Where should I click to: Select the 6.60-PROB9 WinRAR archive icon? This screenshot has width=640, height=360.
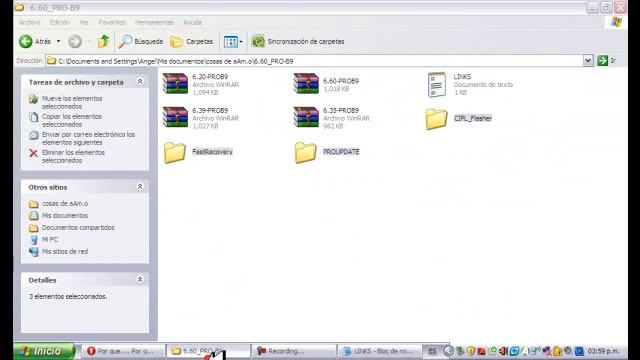point(306,84)
